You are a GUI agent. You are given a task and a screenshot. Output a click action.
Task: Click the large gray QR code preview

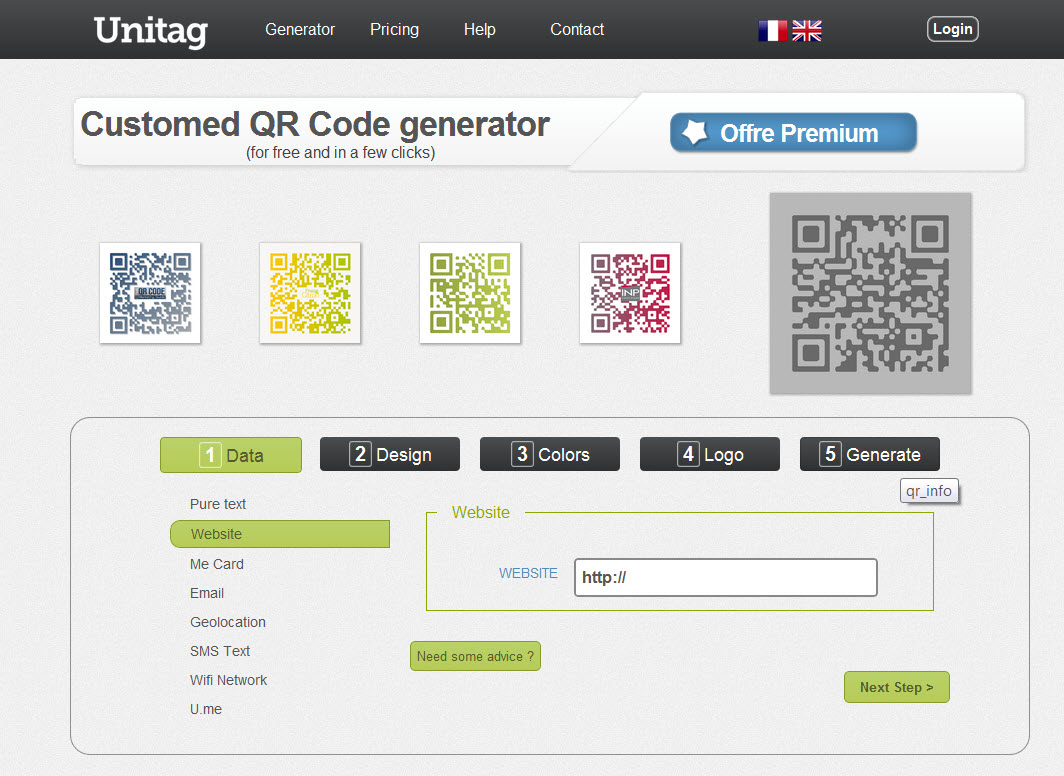(871, 293)
